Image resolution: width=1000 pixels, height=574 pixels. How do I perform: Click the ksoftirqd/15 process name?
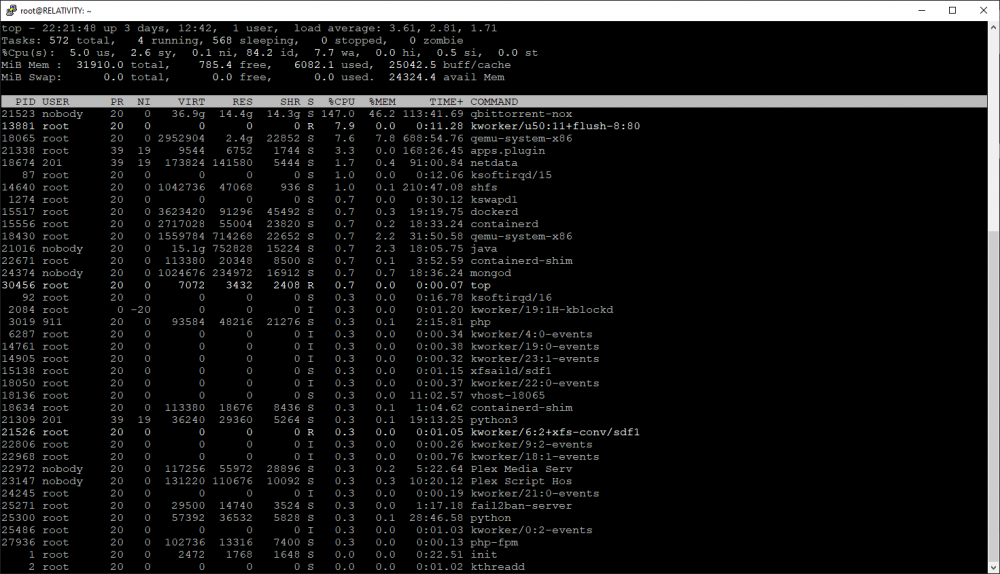point(511,175)
